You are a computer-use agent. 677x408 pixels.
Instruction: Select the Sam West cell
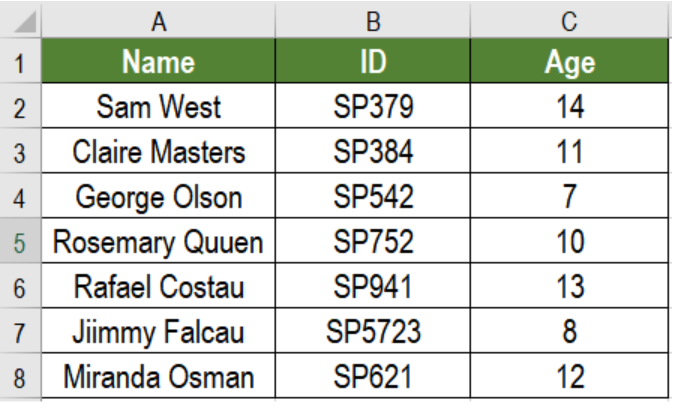158,106
